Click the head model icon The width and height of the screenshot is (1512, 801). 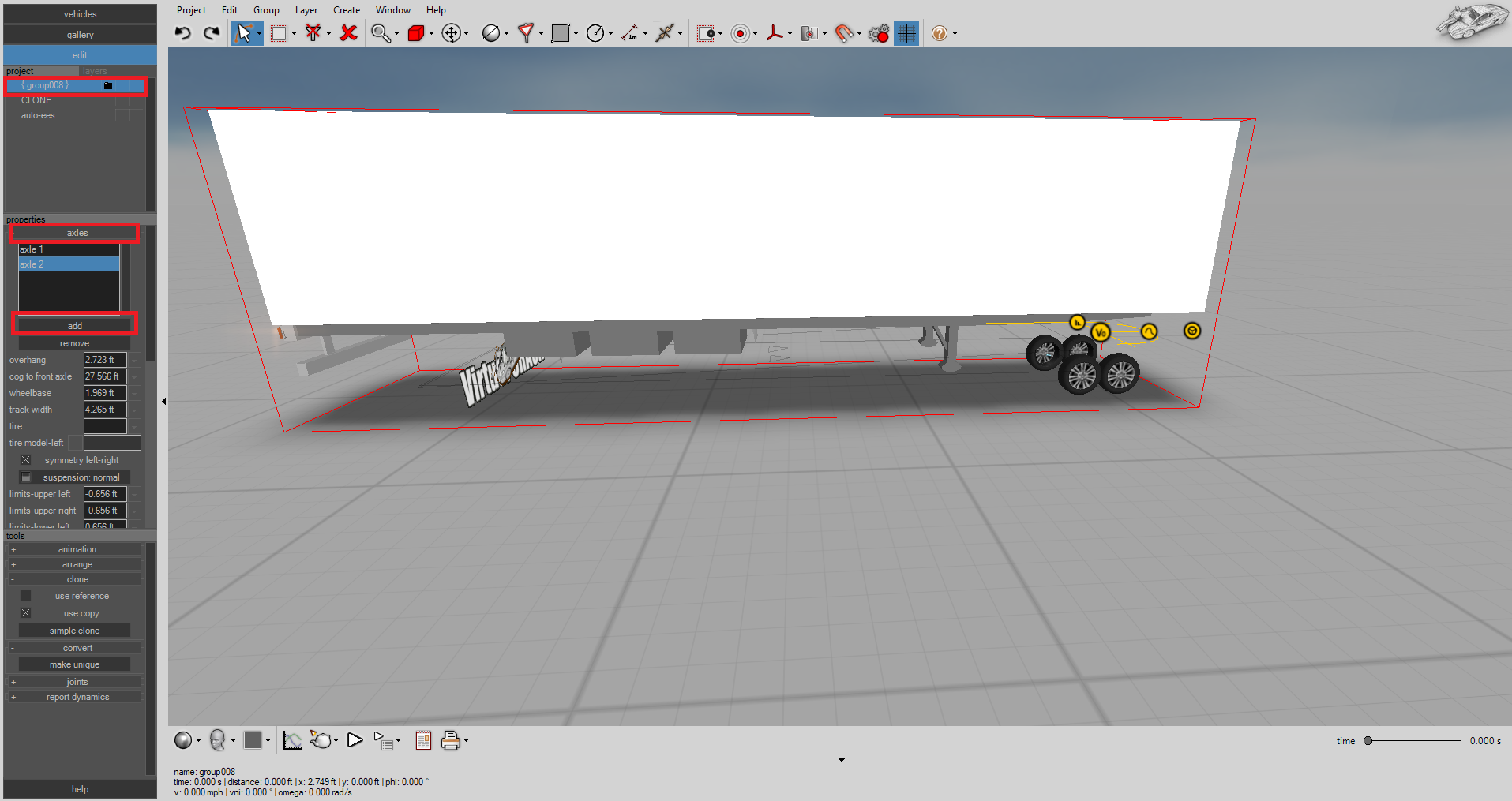(x=218, y=740)
